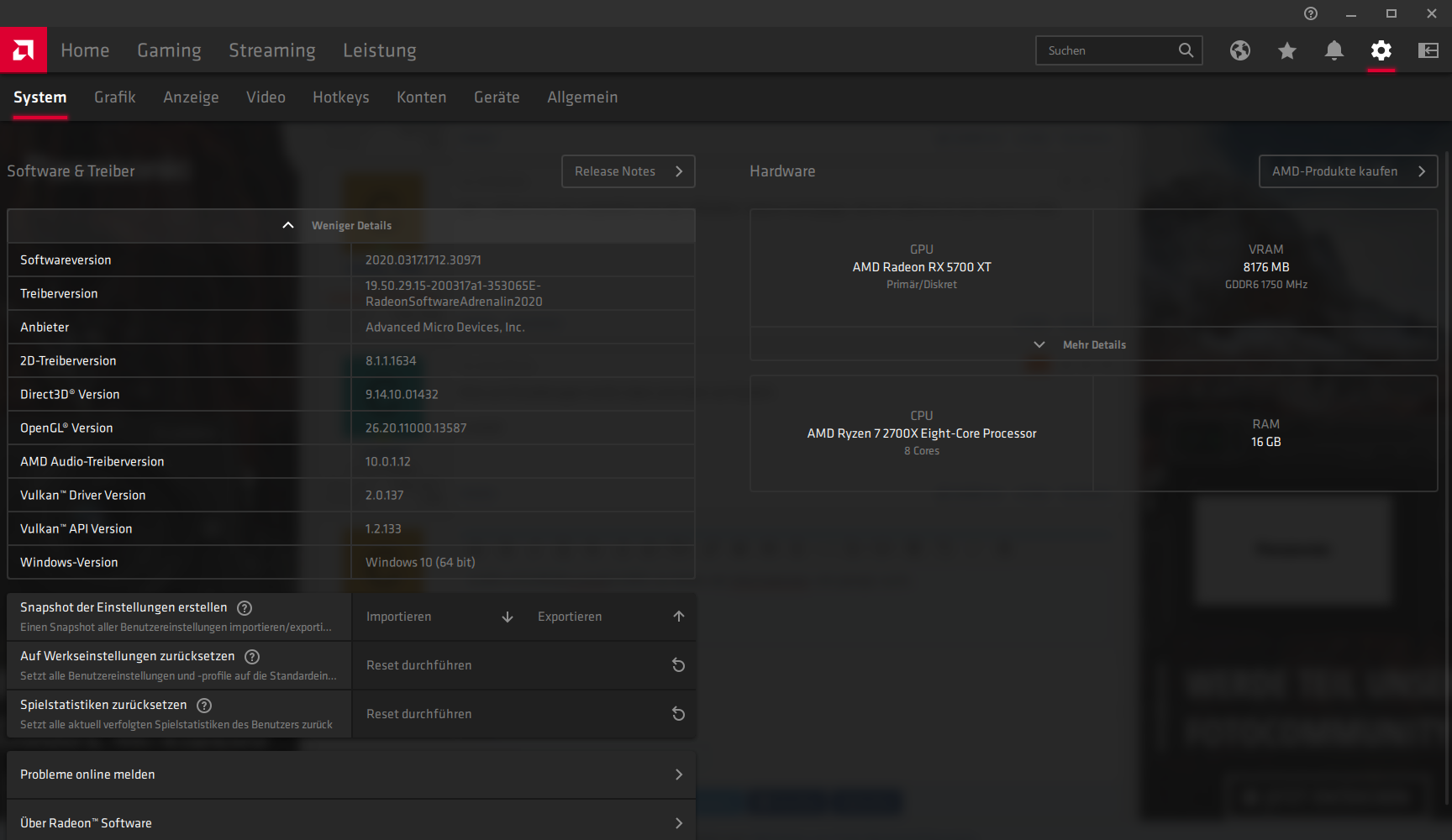Click Anbieter value Advanced Micro Devices, Inc.

click(x=445, y=328)
